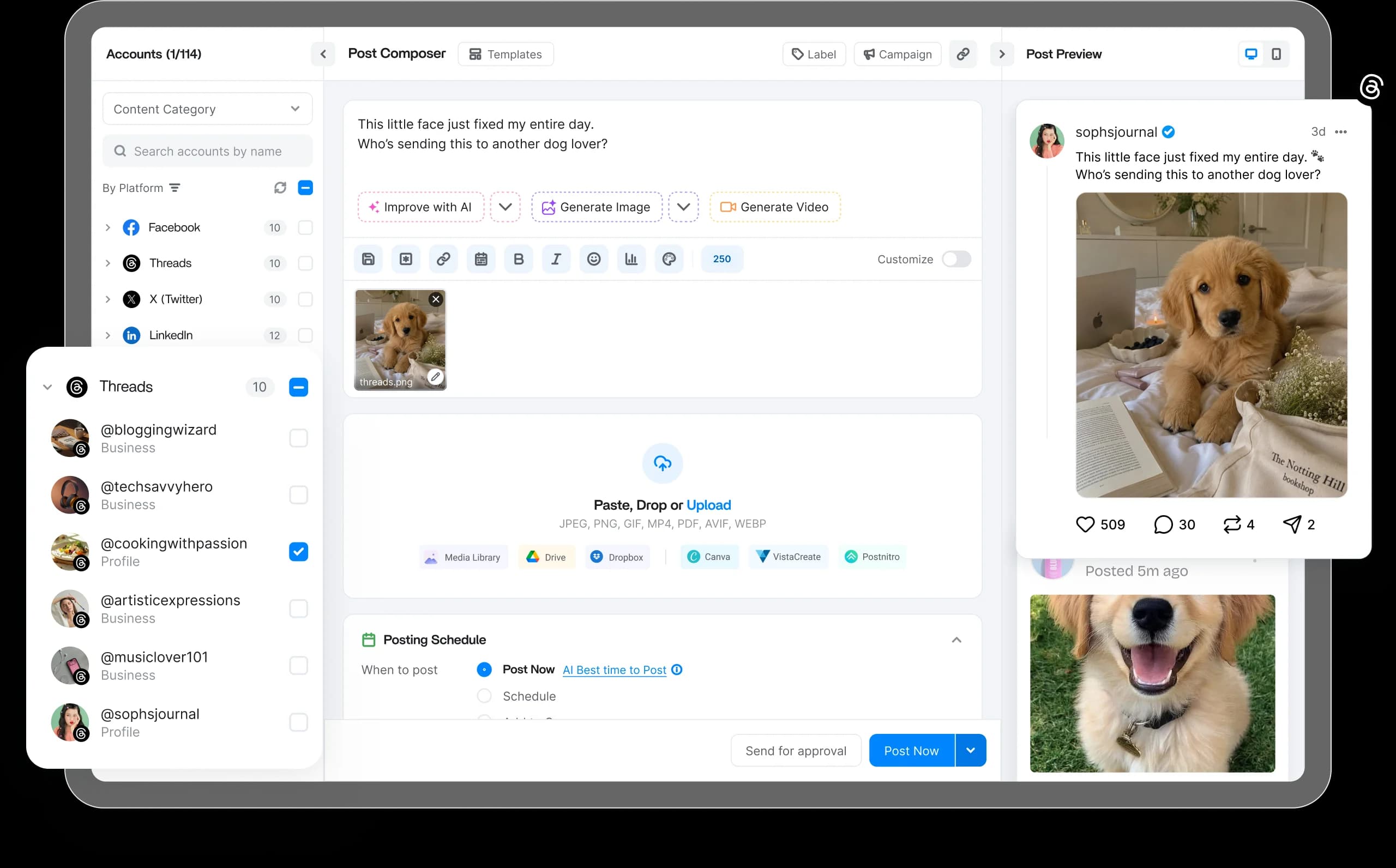Select the Post Now radio option
Image resolution: width=1396 pixels, height=868 pixels.
(x=484, y=670)
